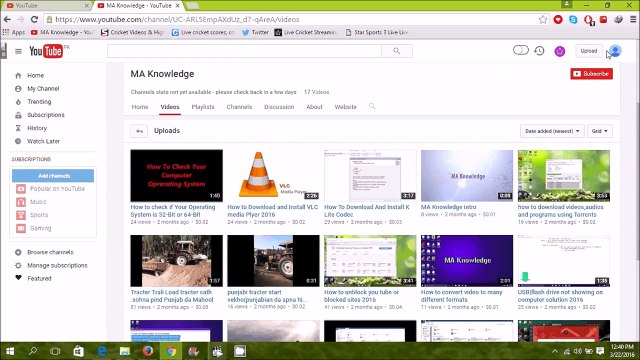640x360 pixels.
Task: Open 'USB|flash drive not showing on computer' video
Action: [x=560, y=296]
